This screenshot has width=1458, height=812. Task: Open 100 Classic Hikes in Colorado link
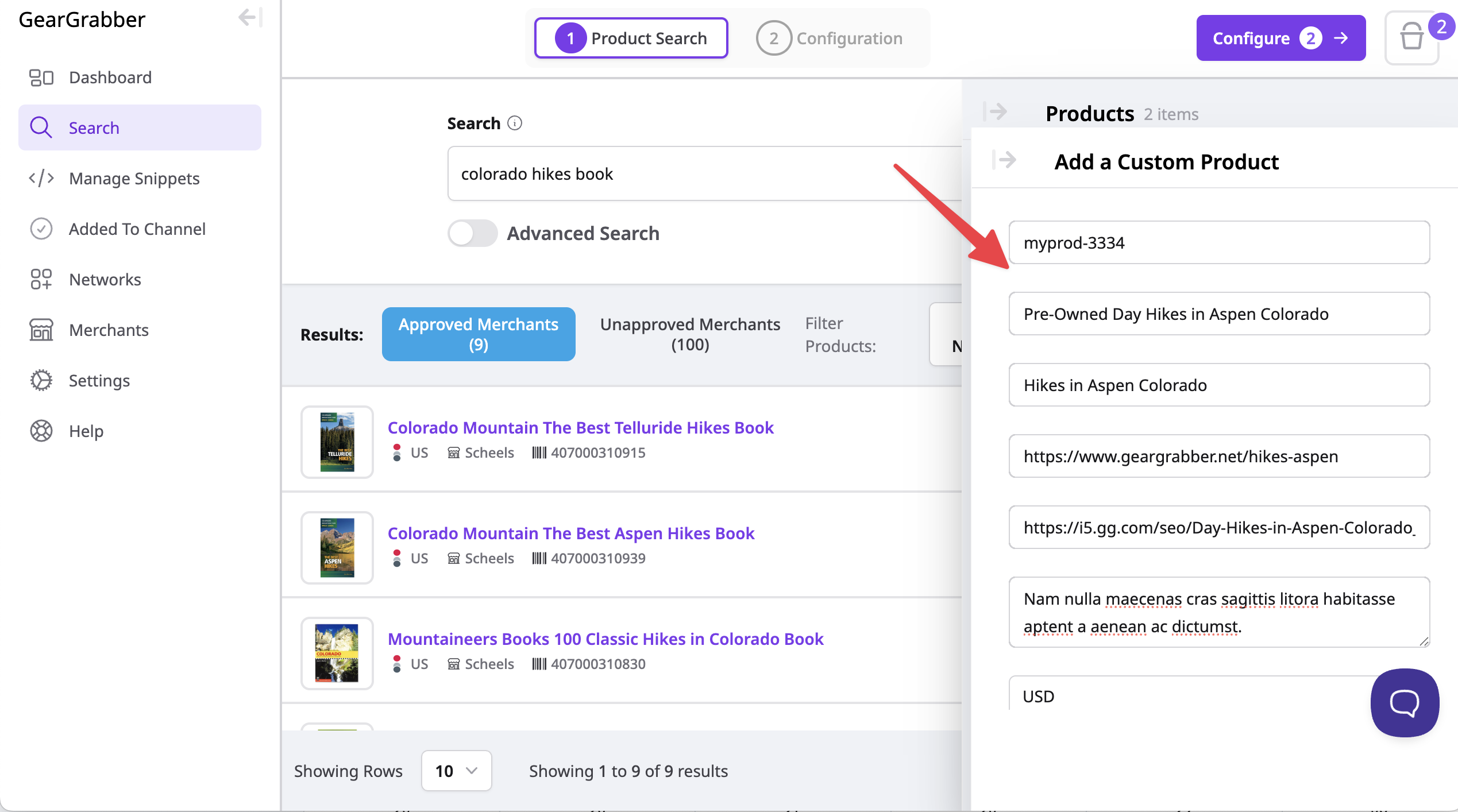click(x=605, y=639)
